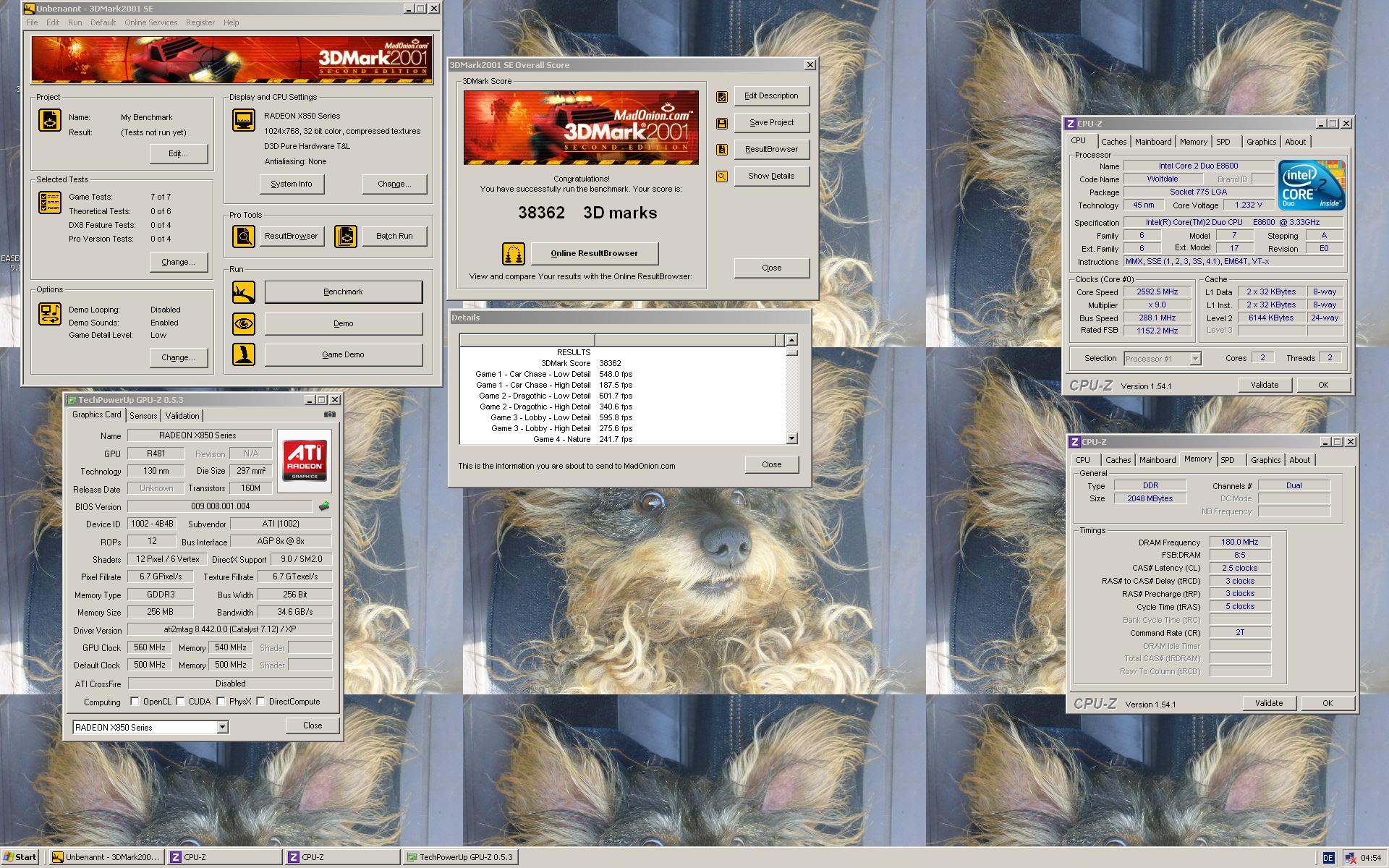The image size is (1389, 868).
Task: Click the ResultBrowser icon in score window
Action: click(x=722, y=150)
